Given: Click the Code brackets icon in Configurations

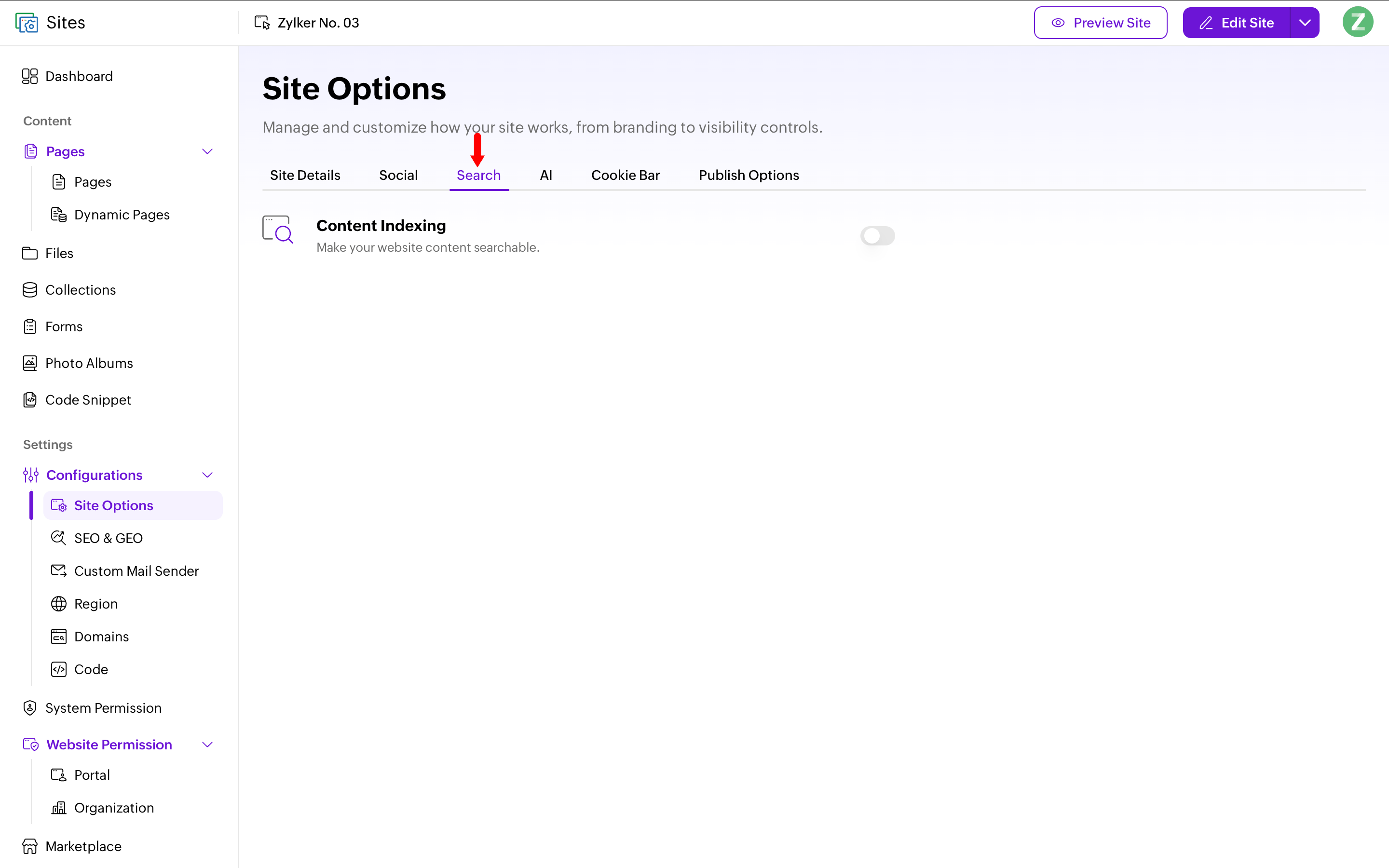Looking at the screenshot, I should click(58, 669).
